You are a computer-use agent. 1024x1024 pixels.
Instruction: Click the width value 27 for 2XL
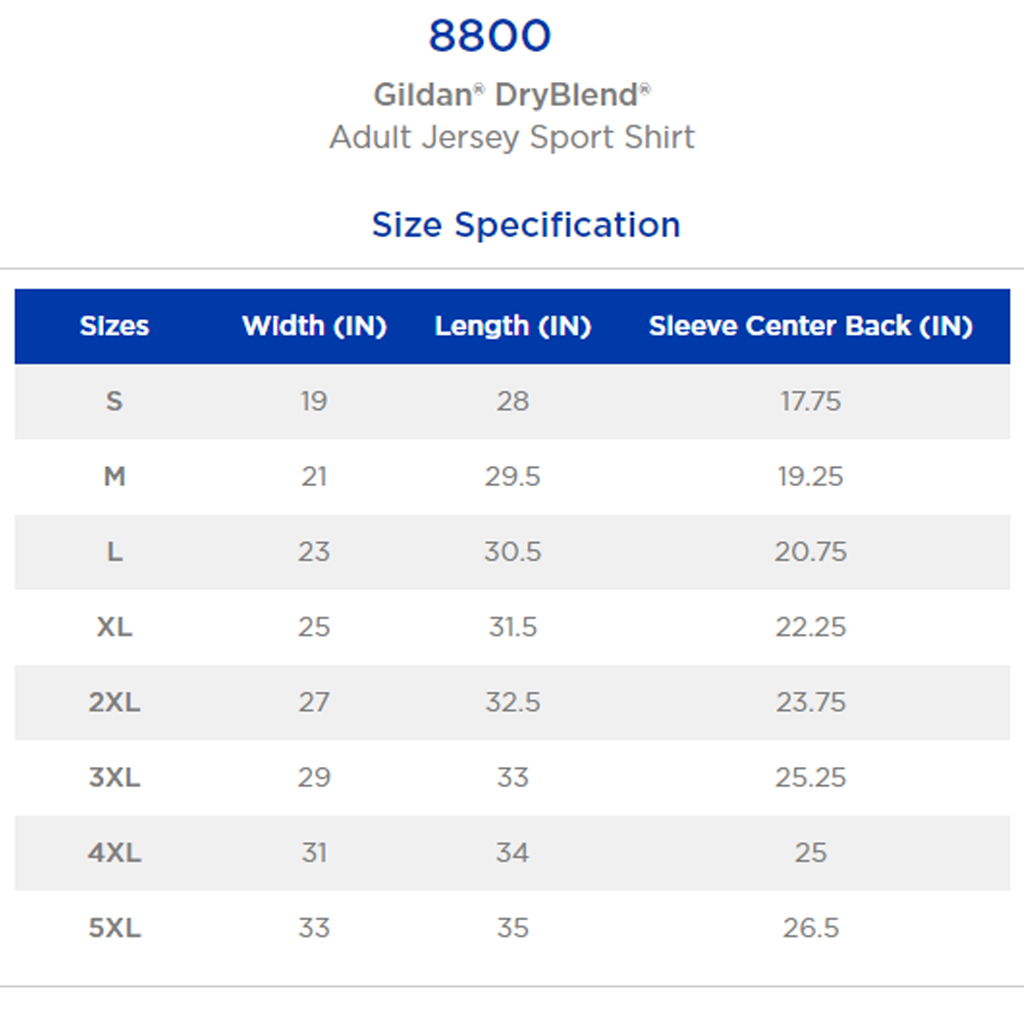(313, 702)
